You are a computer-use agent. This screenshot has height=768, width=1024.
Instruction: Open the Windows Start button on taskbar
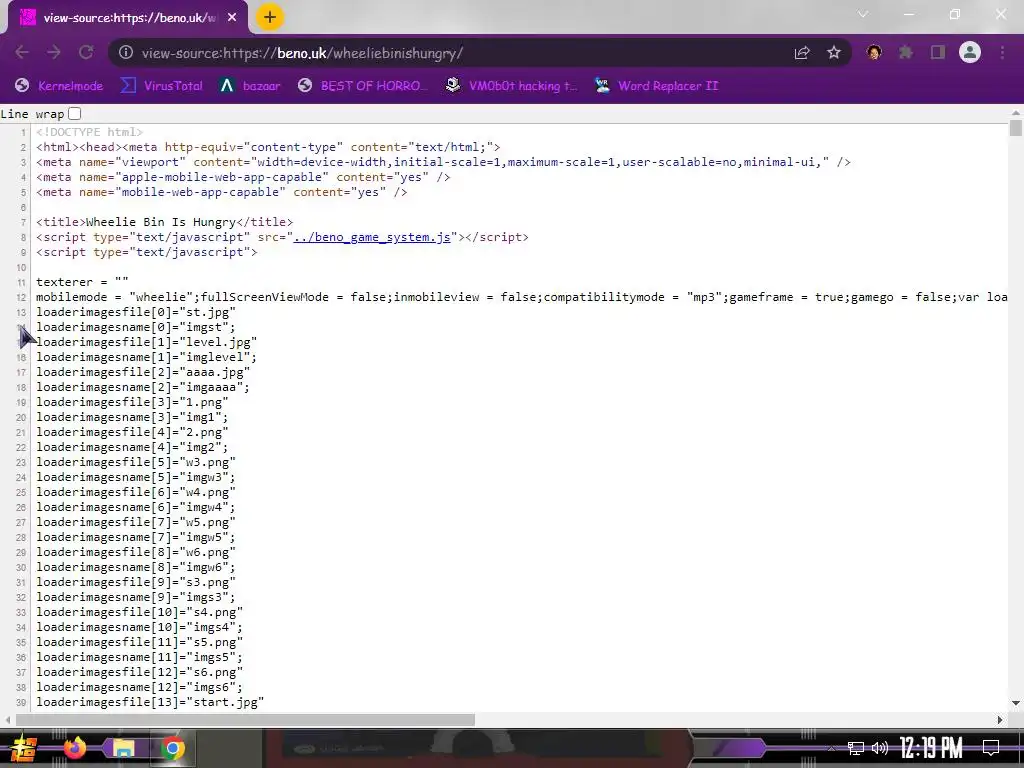[x=24, y=748]
